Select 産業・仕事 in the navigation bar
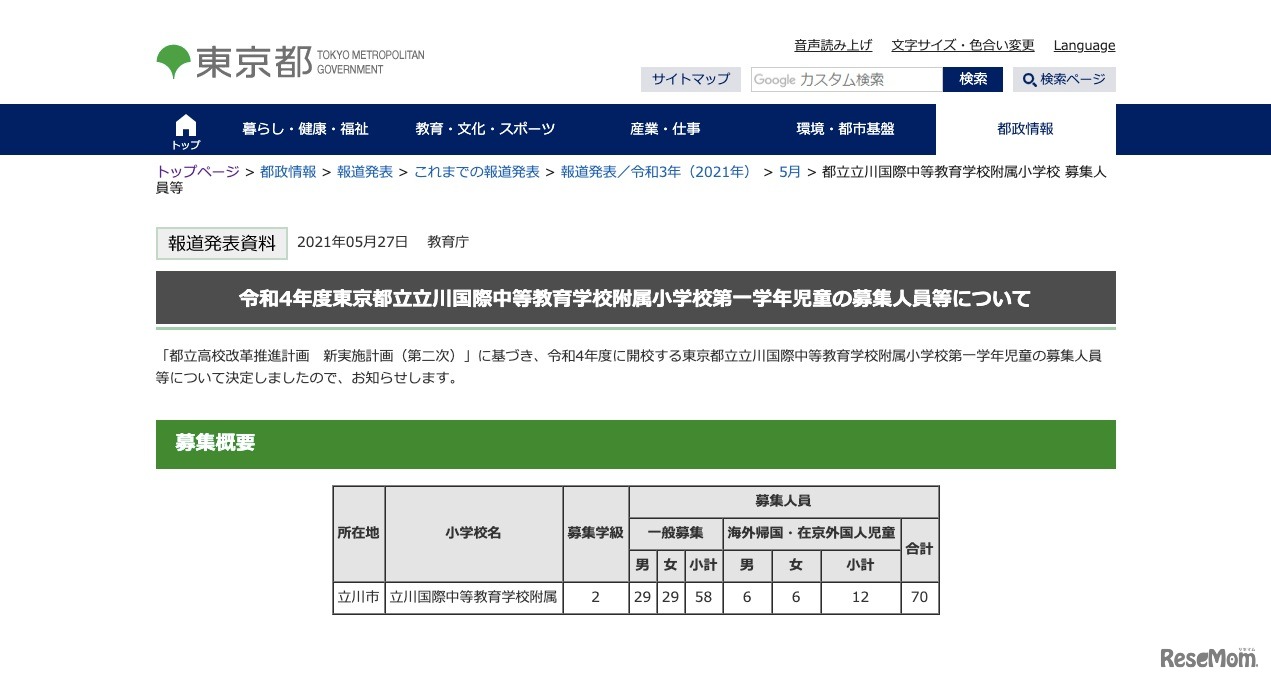1271x681 pixels. click(x=665, y=128)
